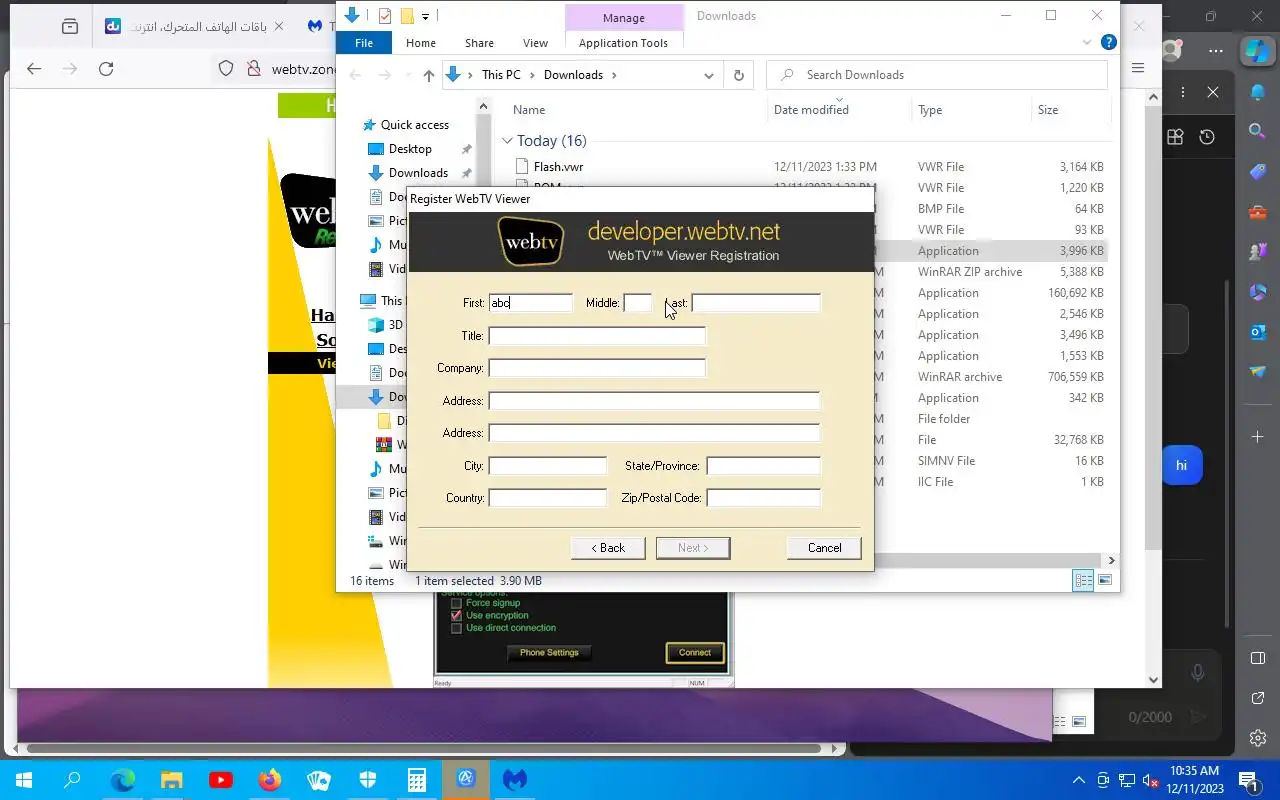Image resolution: width=1280 pixels, height=800 pixels.
Task: Switch to large icons view layout
Action: click(1105, 581)
